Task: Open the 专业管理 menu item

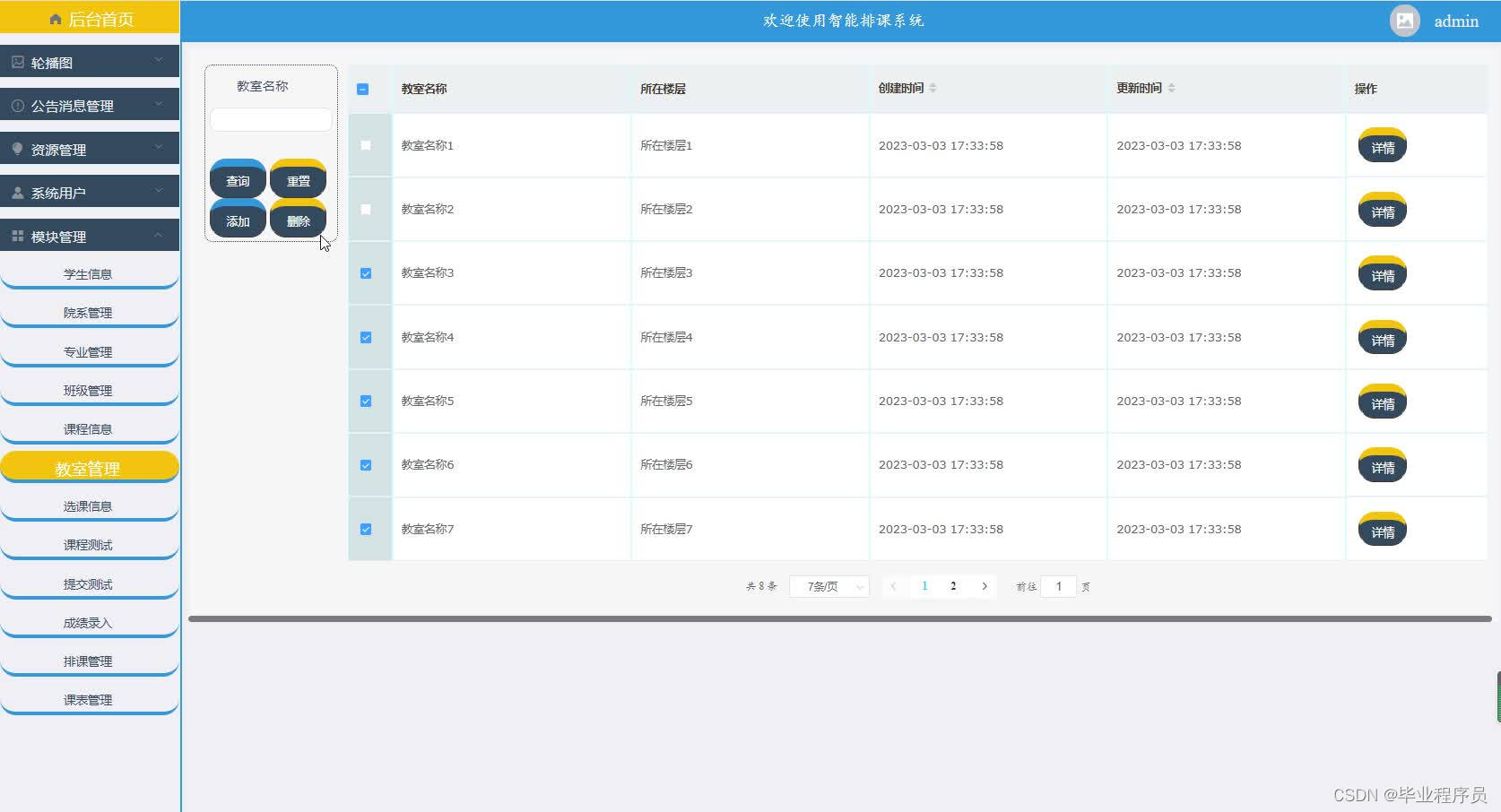Action: 89,351
